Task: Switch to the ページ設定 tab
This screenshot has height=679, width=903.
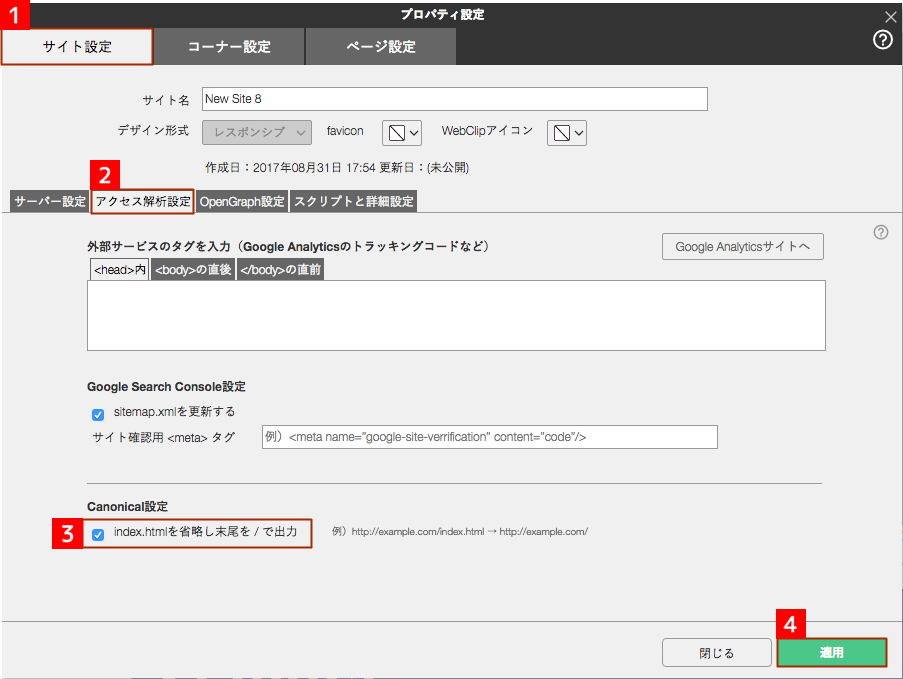Action: pos(381,47)
